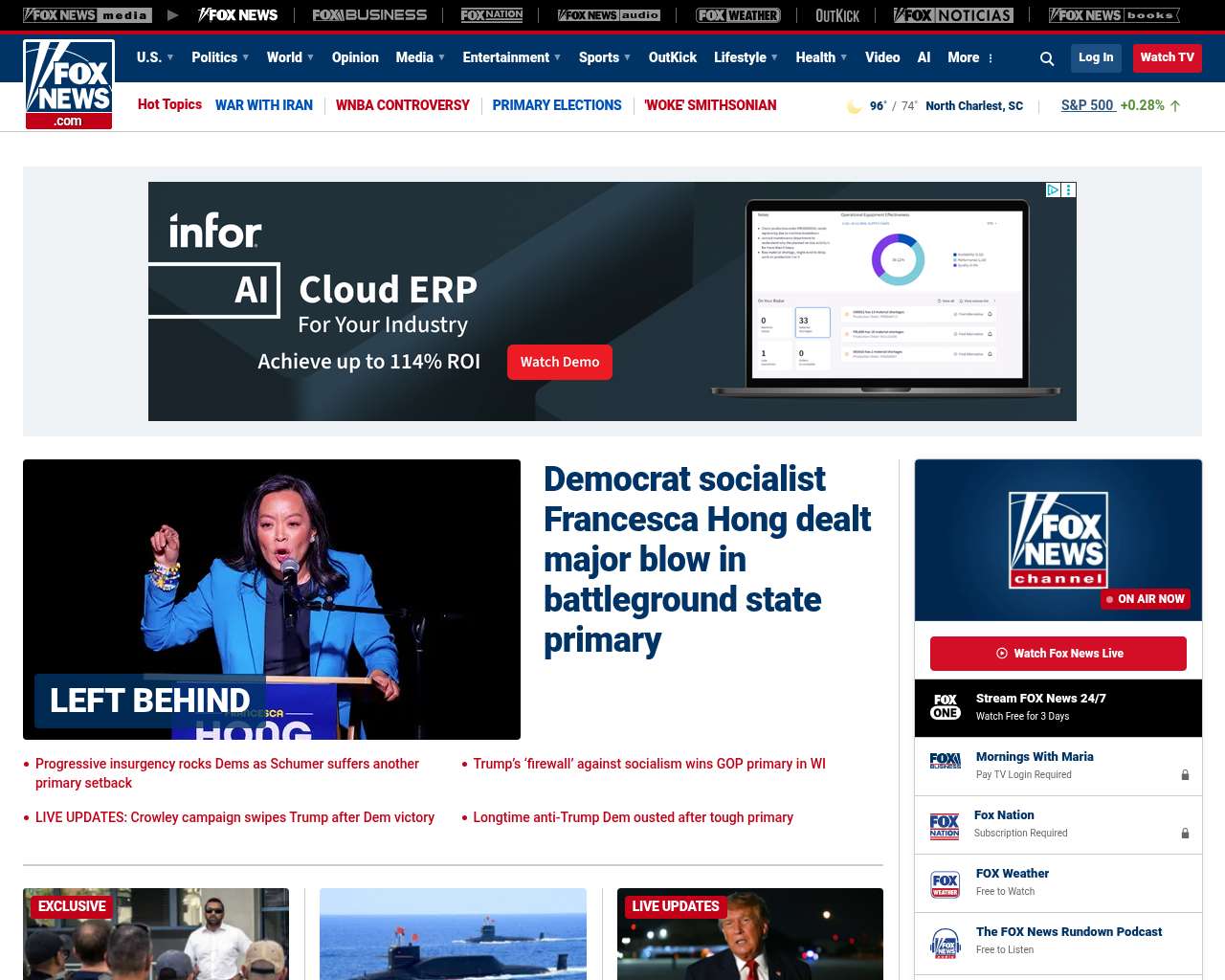
Task: Click the More menu dots icon
Action: [991, 58]
